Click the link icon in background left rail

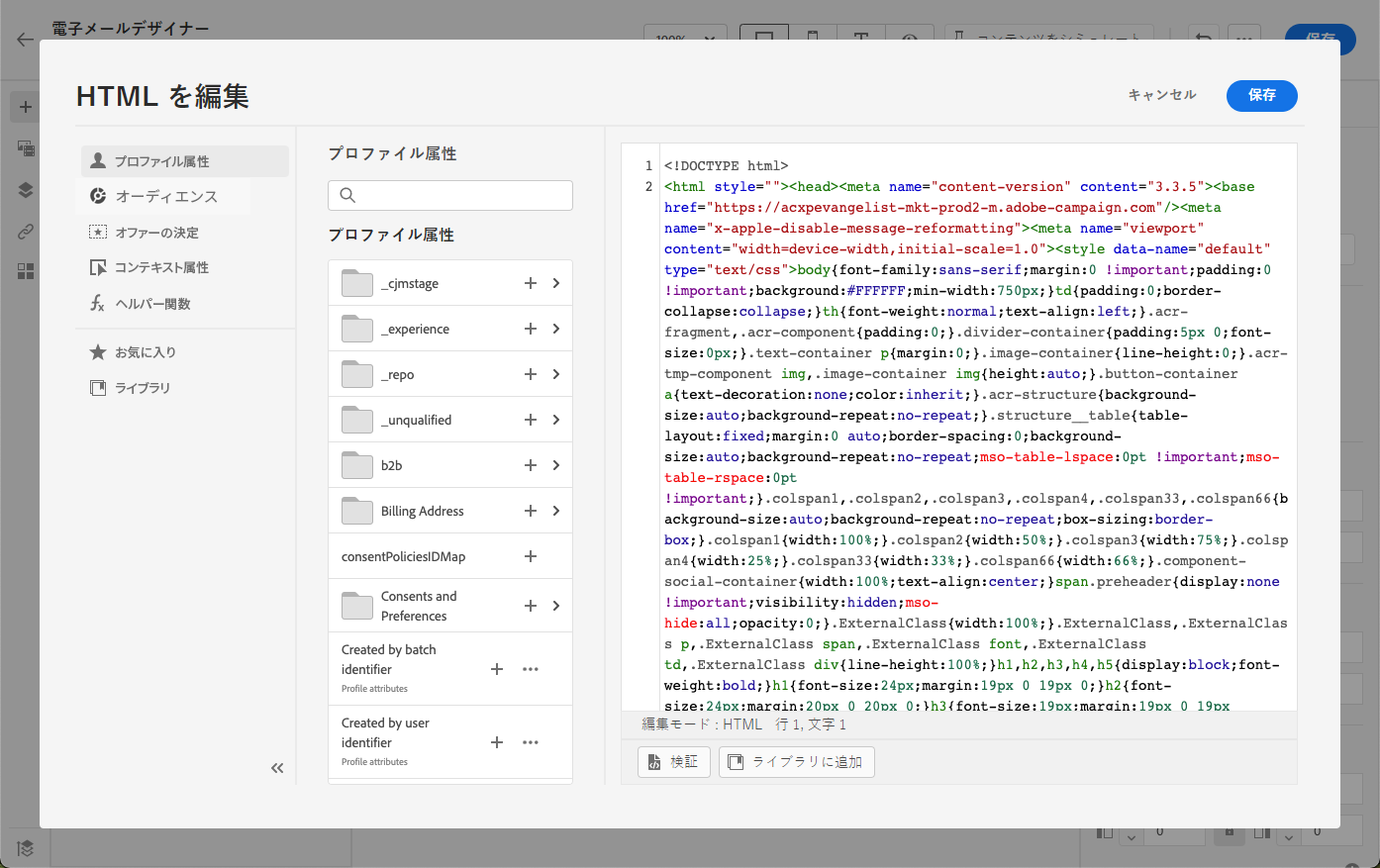point(26,232)
